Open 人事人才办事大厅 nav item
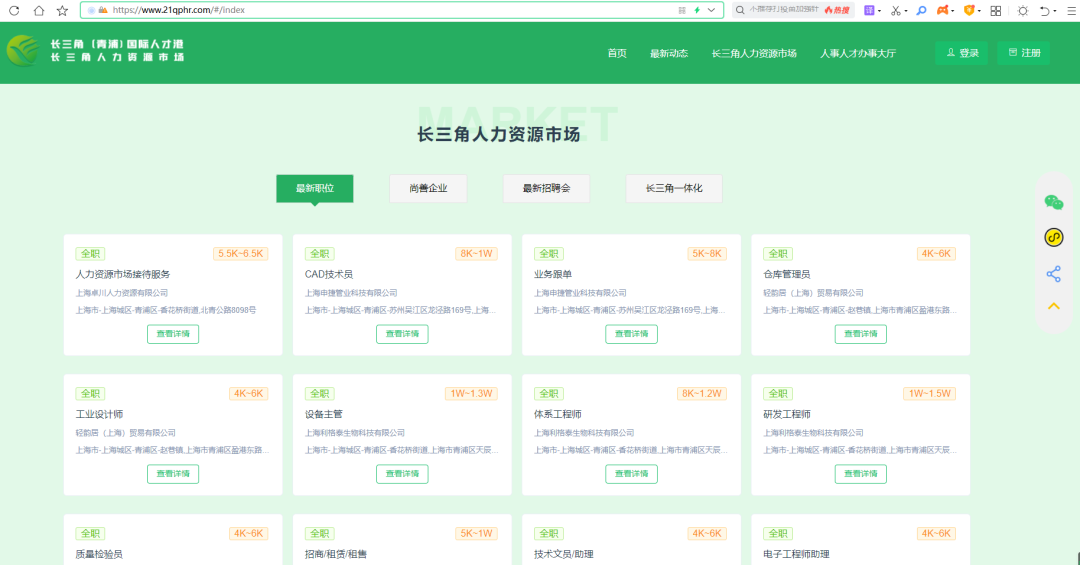1080x565 pixels. click(858, 53)
